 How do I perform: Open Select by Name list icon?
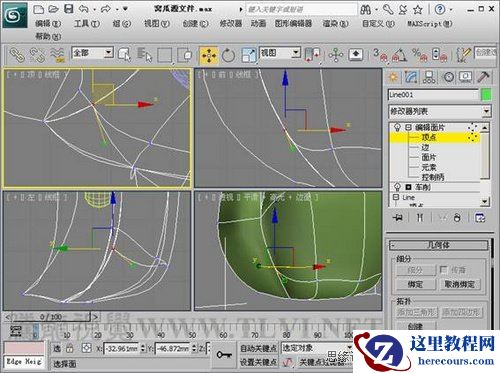144,55
